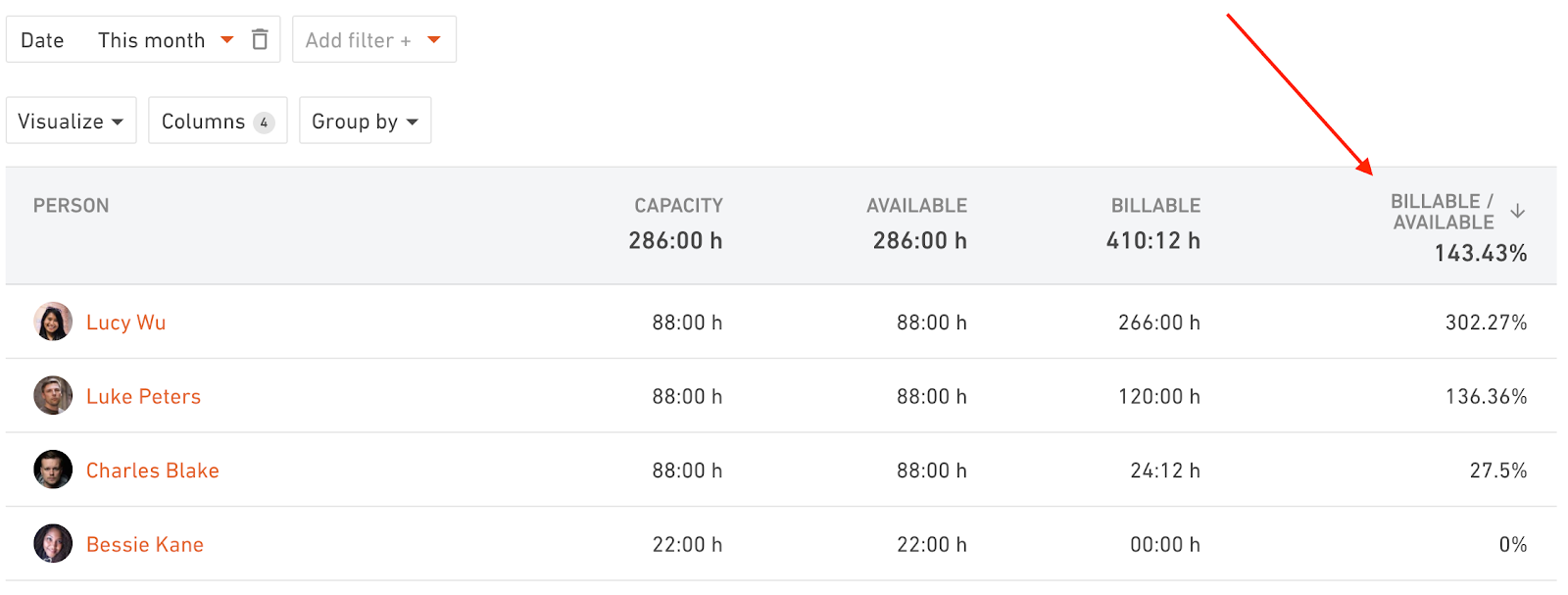Sort by the Person column header
1568x595 pixels.
(71, 206)
